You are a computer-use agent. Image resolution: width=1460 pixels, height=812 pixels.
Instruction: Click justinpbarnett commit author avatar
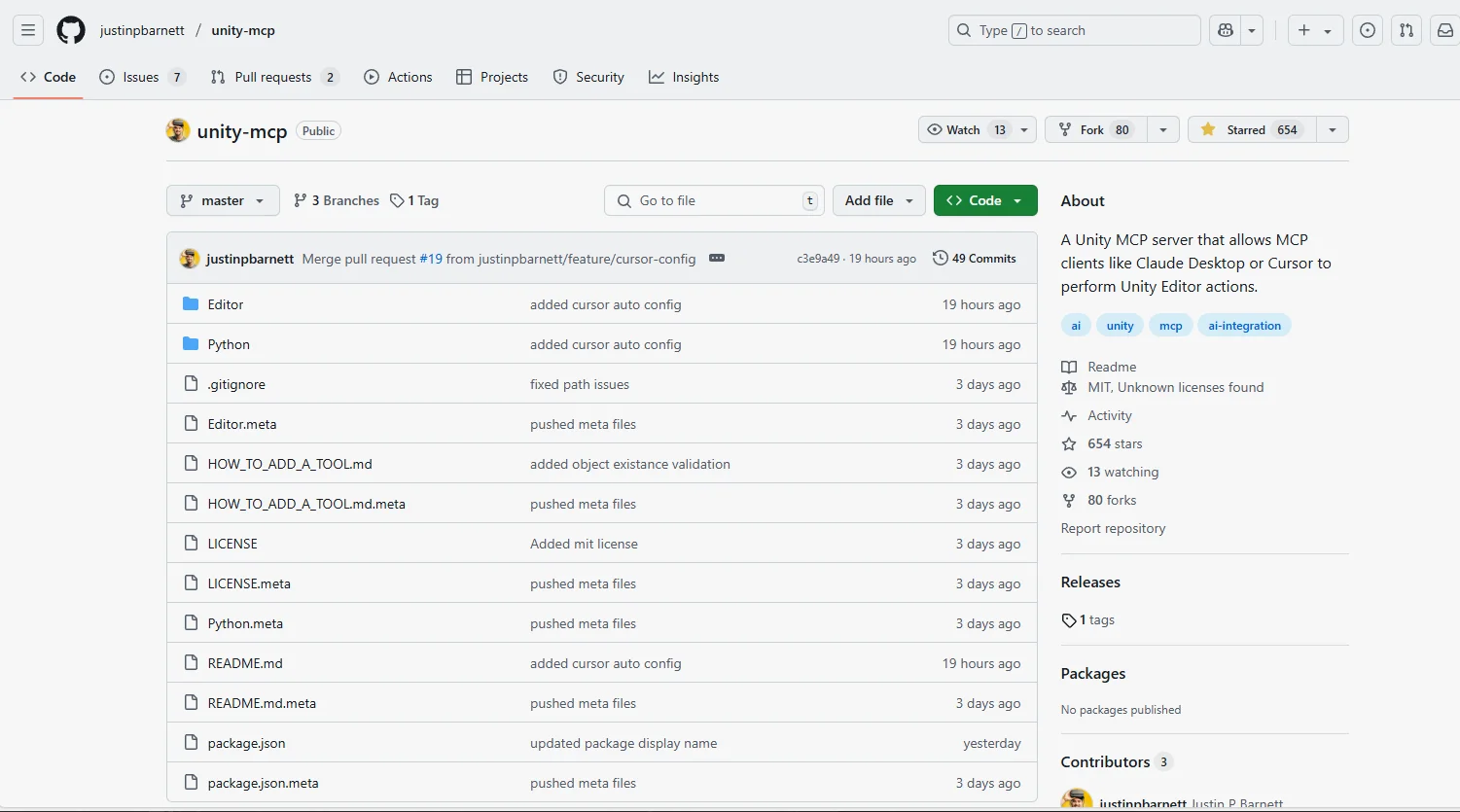point(190,259)
